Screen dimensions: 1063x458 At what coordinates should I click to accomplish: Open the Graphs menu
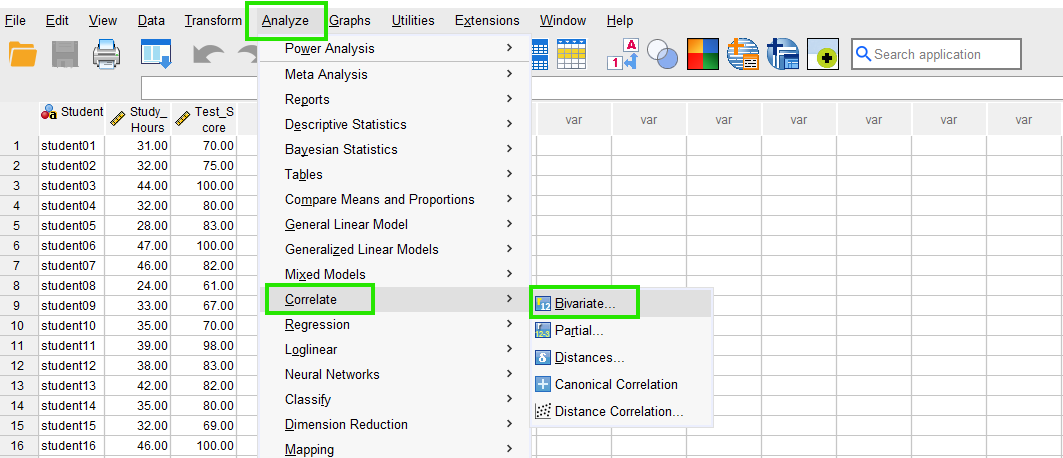pyautogui.click(x=349, y=20)
